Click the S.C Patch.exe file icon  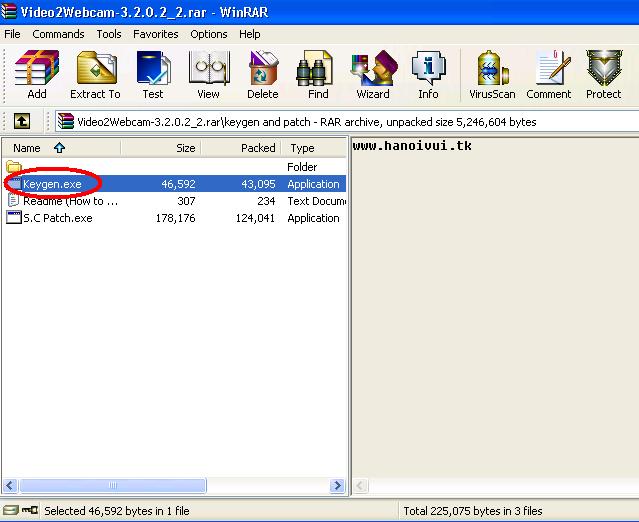(x=13, y=218)
